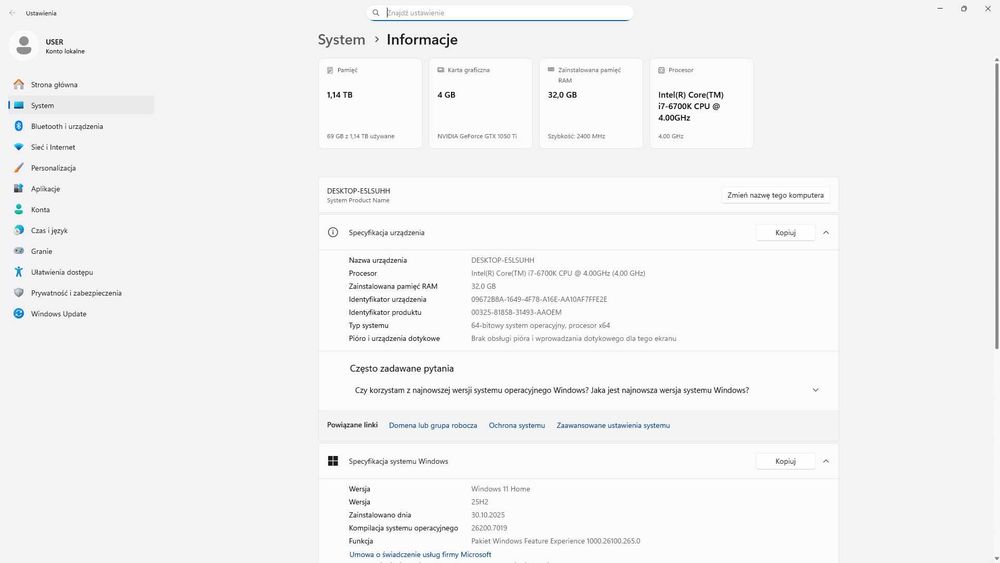Image resolution: width=1000 pixels, height=563 pixels.
Task: Open Ochrona systemu link
Action: pos(517,425)
